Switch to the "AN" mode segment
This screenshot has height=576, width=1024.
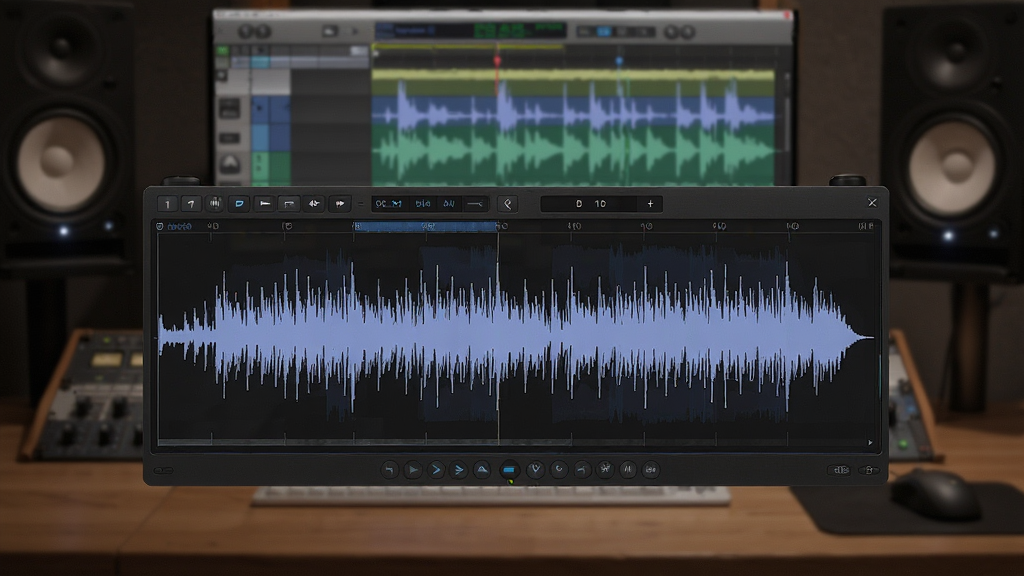pyautogui.click(x=449, y=204)
